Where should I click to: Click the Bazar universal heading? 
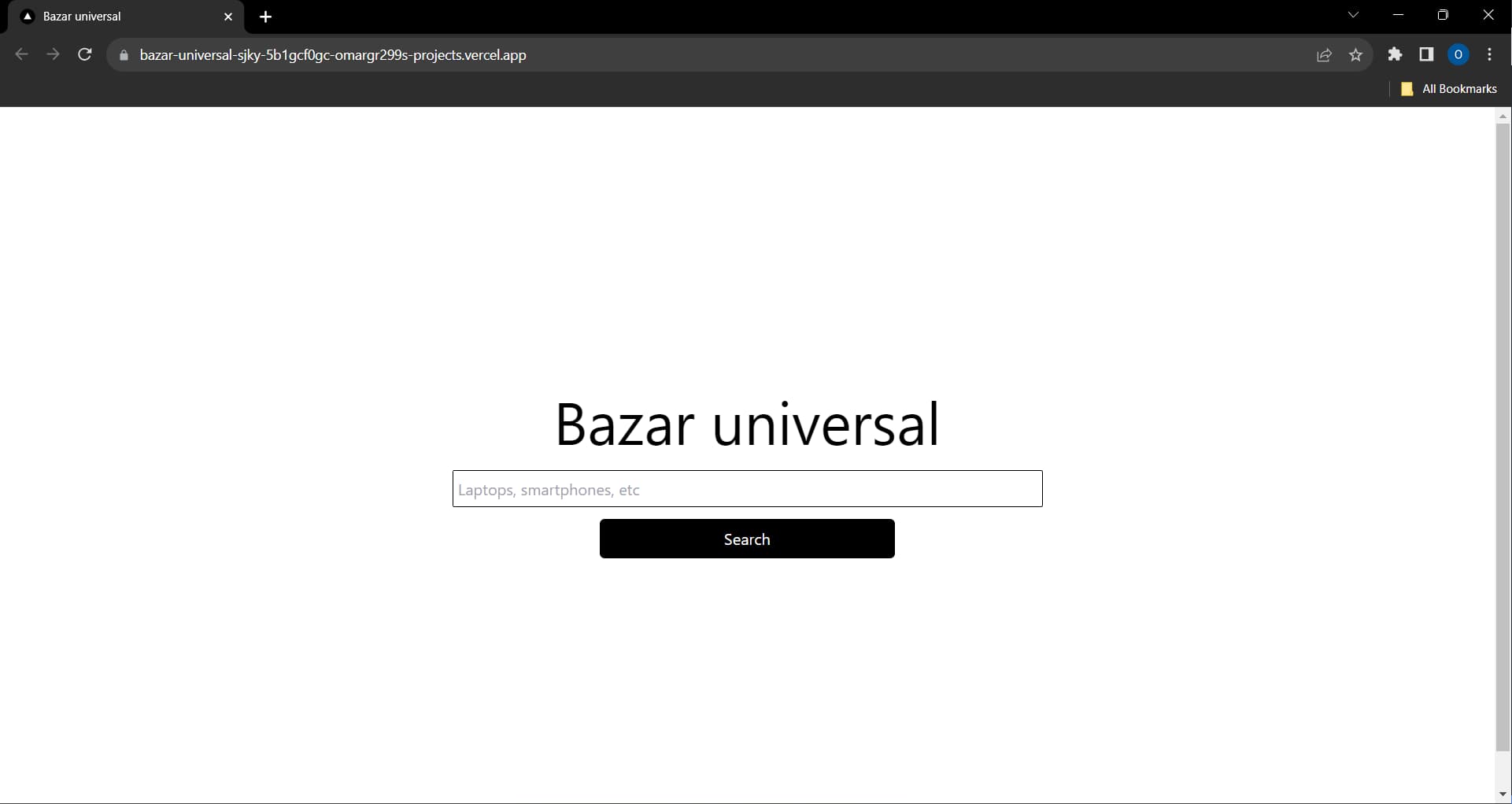coord(747,424)
